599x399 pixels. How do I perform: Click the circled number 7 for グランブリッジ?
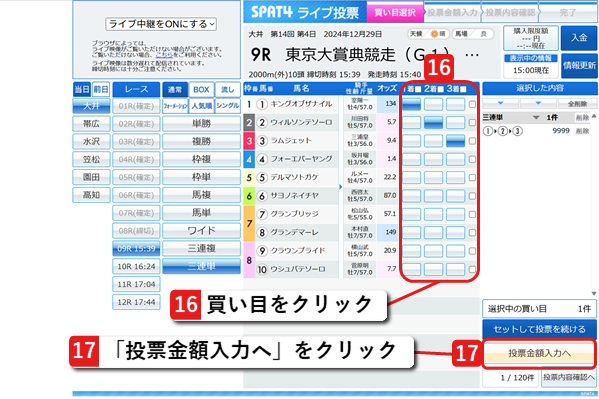click(x=262, y=214)
